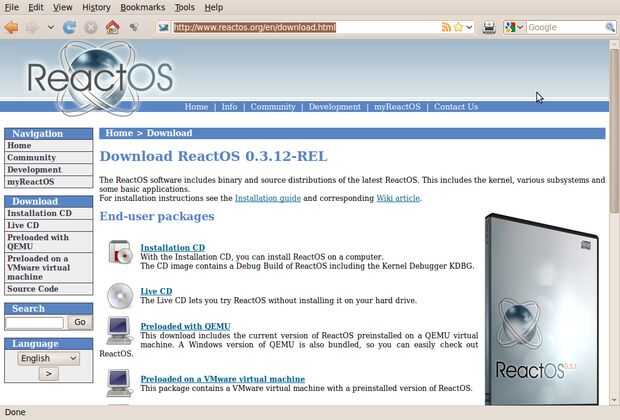The image size is (620, 420).
Task: Open the Tools menu
Action: [185, 8]
